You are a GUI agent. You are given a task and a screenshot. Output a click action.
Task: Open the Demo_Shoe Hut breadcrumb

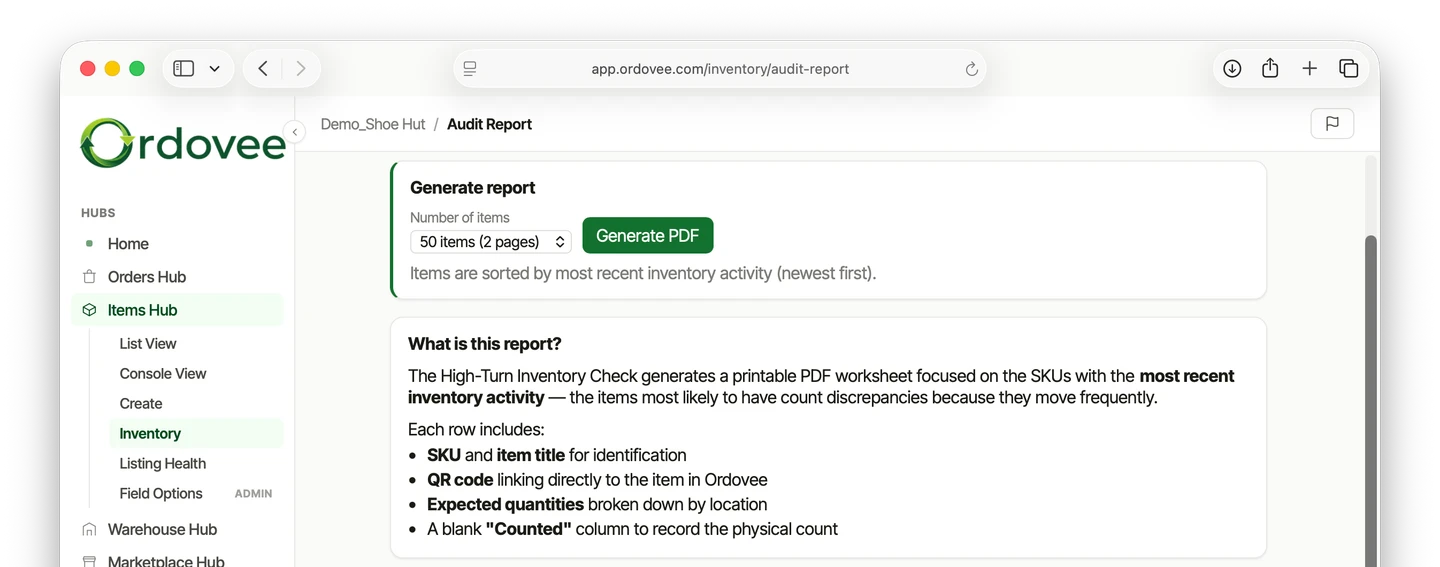[x=373, y=124]
